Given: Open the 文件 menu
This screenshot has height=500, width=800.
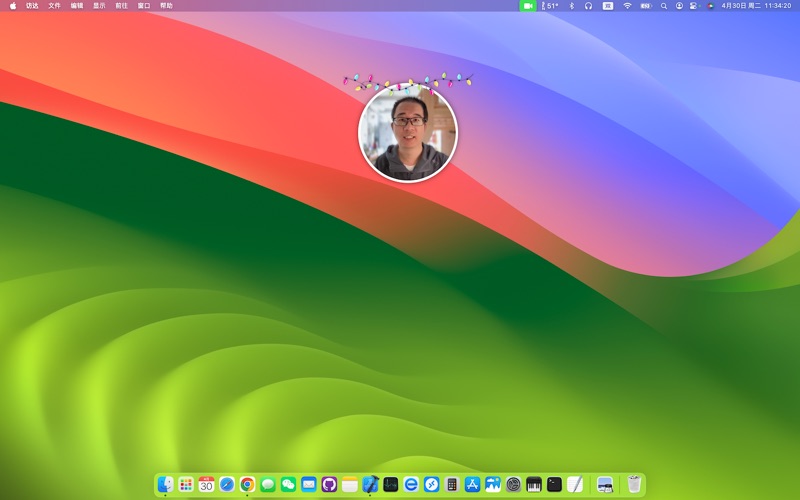Looking at the screenshot, I should coord(55,6).
